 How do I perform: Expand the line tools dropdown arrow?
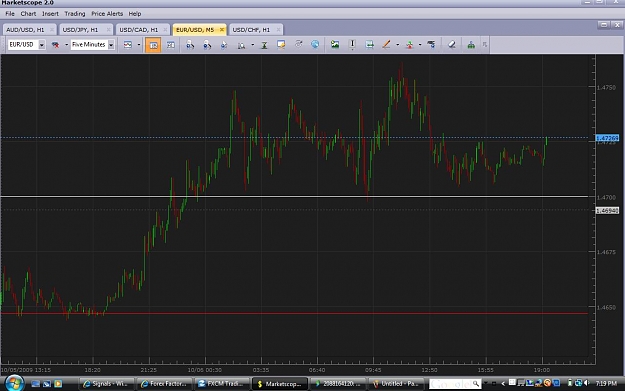click(x=397, y=45)
